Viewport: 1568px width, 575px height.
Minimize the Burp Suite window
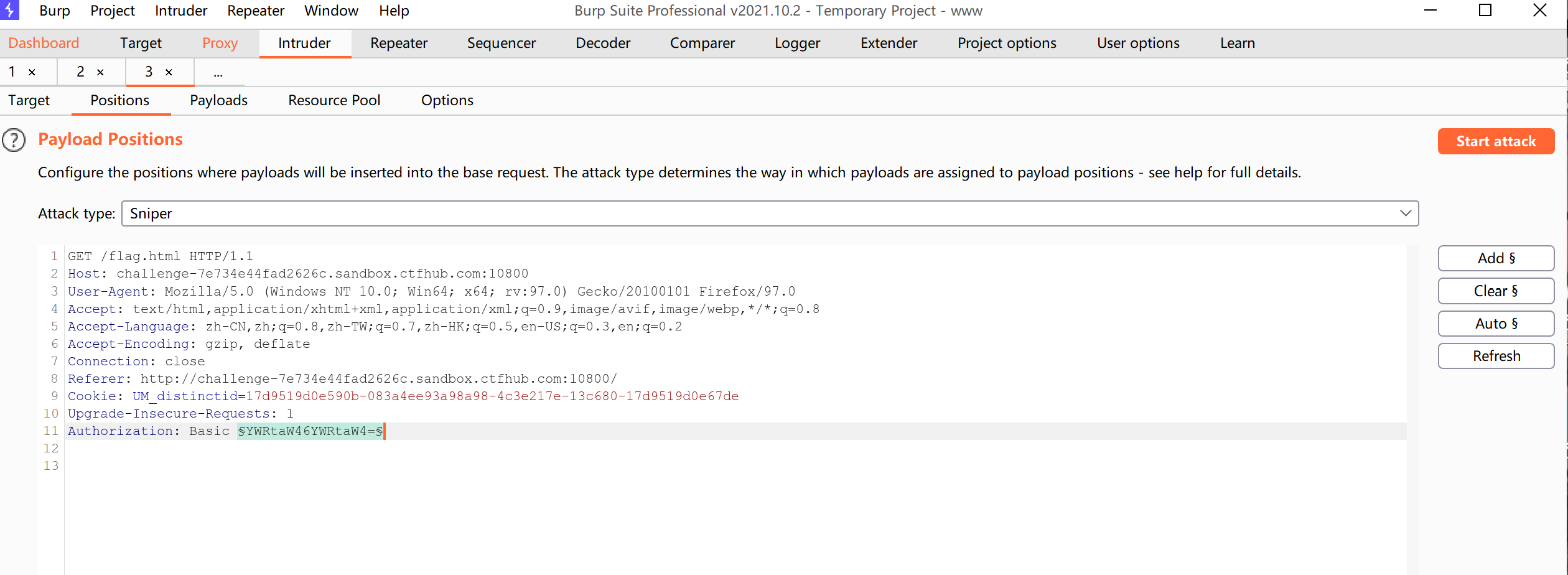(1430, 11)
